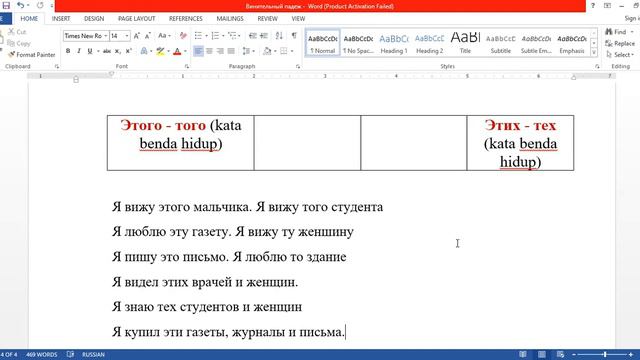
Task: Apply the Text Effects icon
Action: click(144, 51)
